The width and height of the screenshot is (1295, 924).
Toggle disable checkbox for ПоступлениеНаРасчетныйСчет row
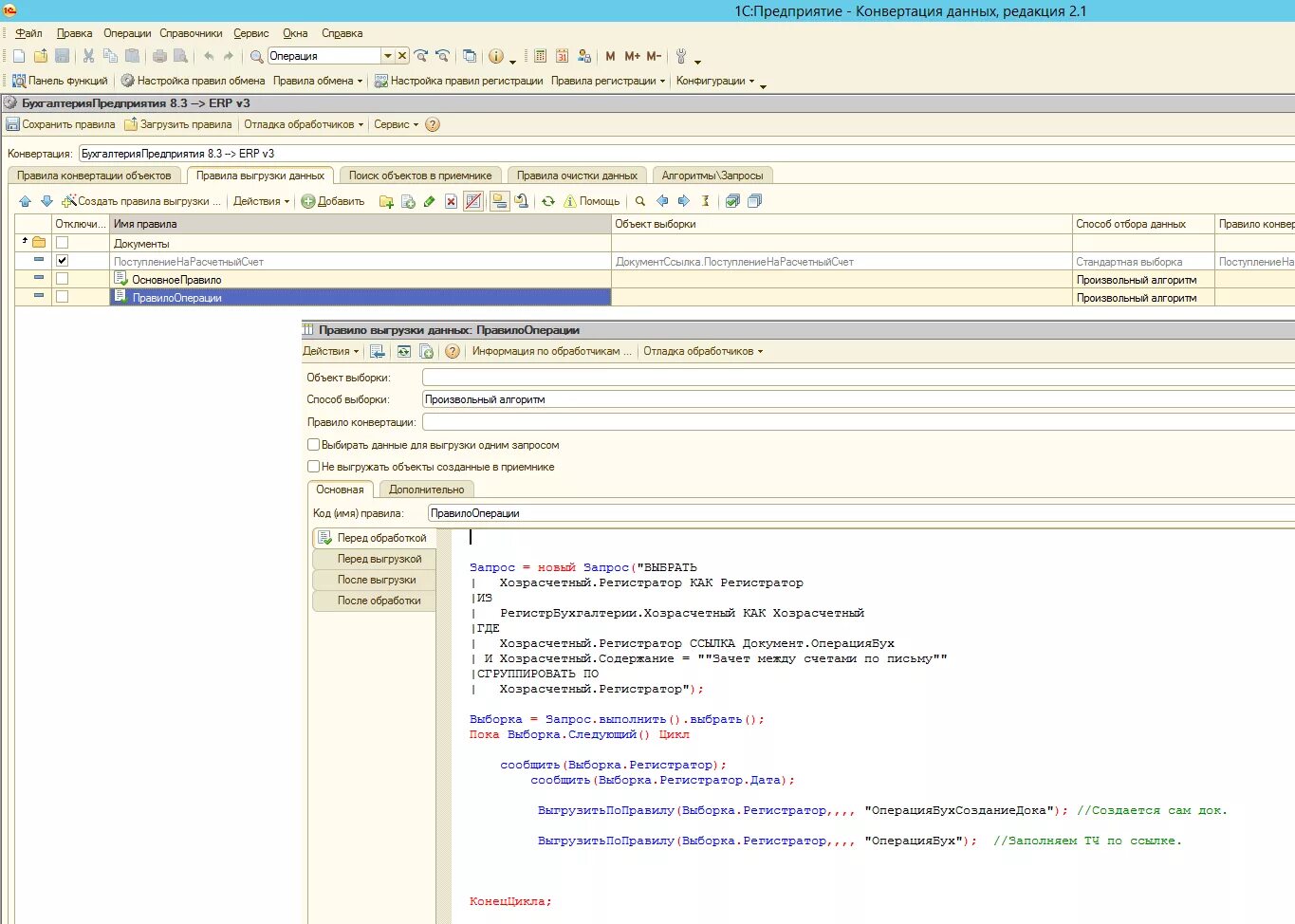pos(62,261)
